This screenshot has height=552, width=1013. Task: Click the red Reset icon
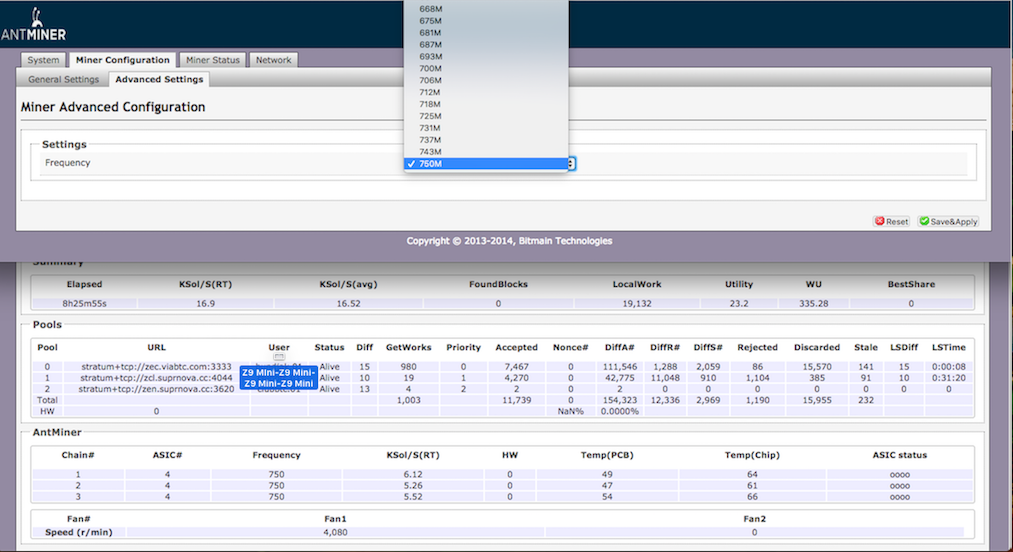(879, 221)
